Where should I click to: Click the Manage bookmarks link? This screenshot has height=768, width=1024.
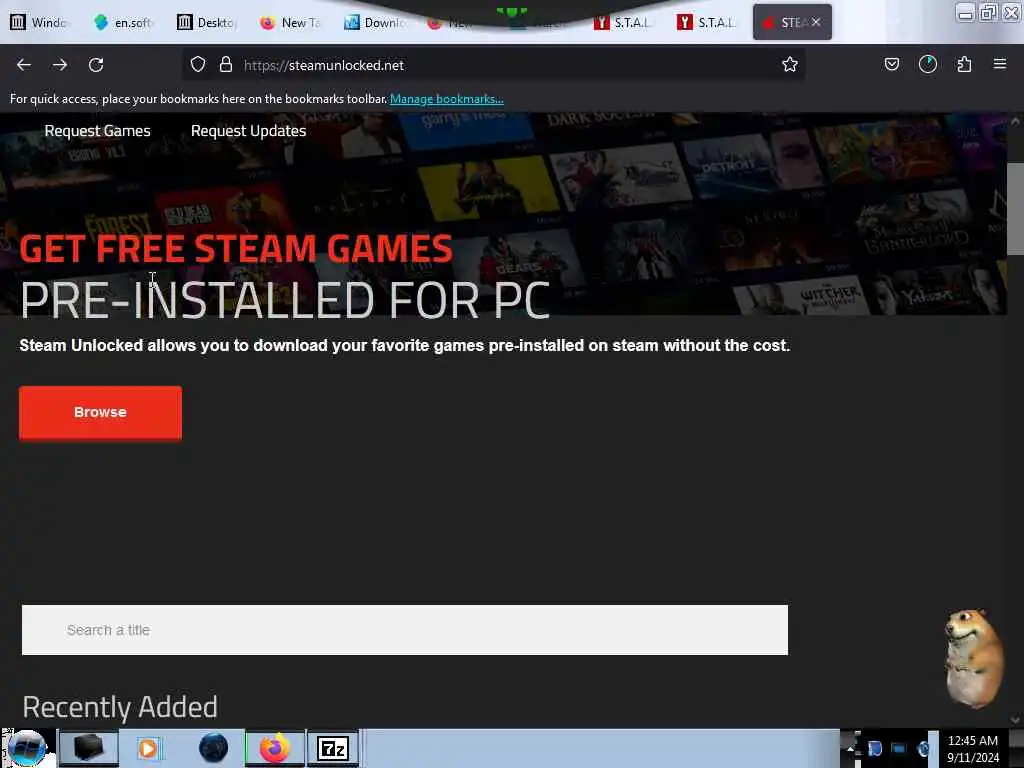pyautogui.click(x=447, y=99)
